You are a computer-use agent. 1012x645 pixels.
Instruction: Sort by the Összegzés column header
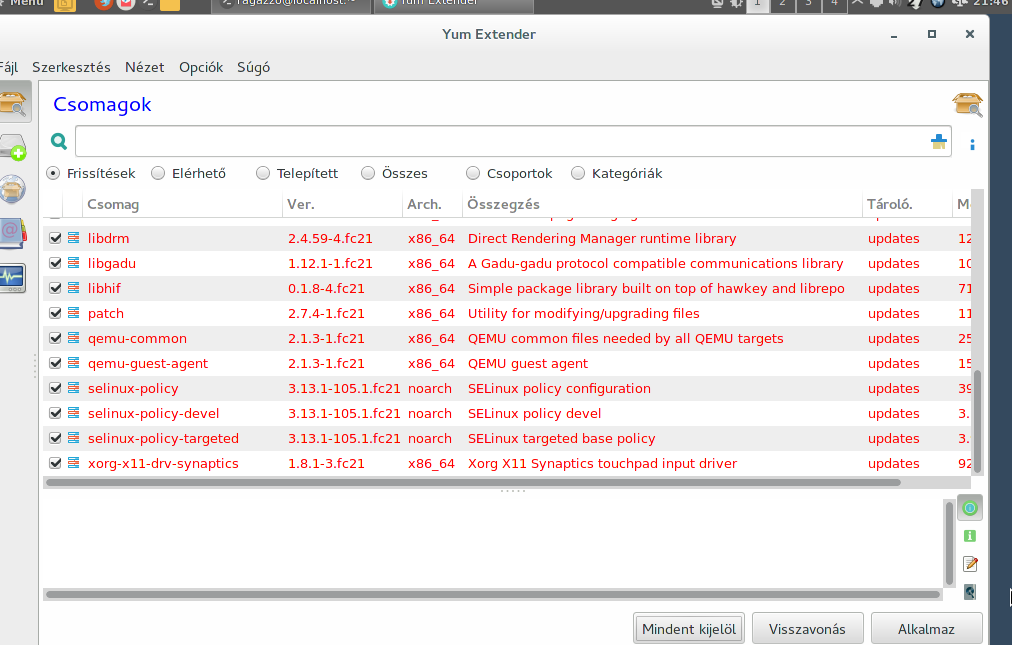tap(662, 204)
